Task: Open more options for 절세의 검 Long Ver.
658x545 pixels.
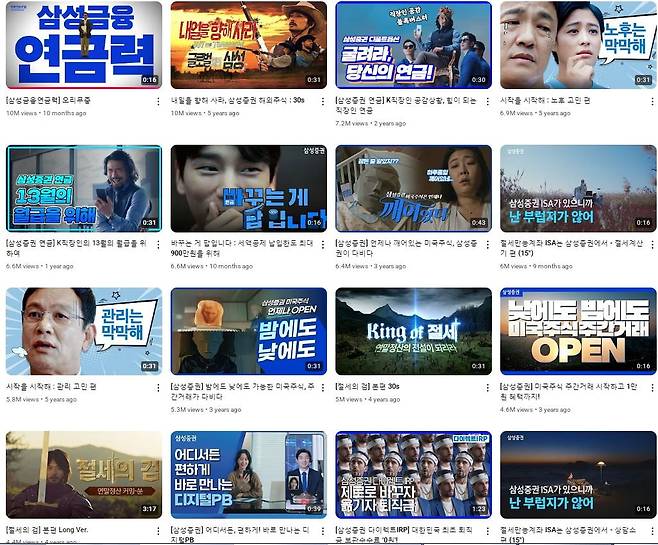Action: pyautogui.click(x=158, y=531)
